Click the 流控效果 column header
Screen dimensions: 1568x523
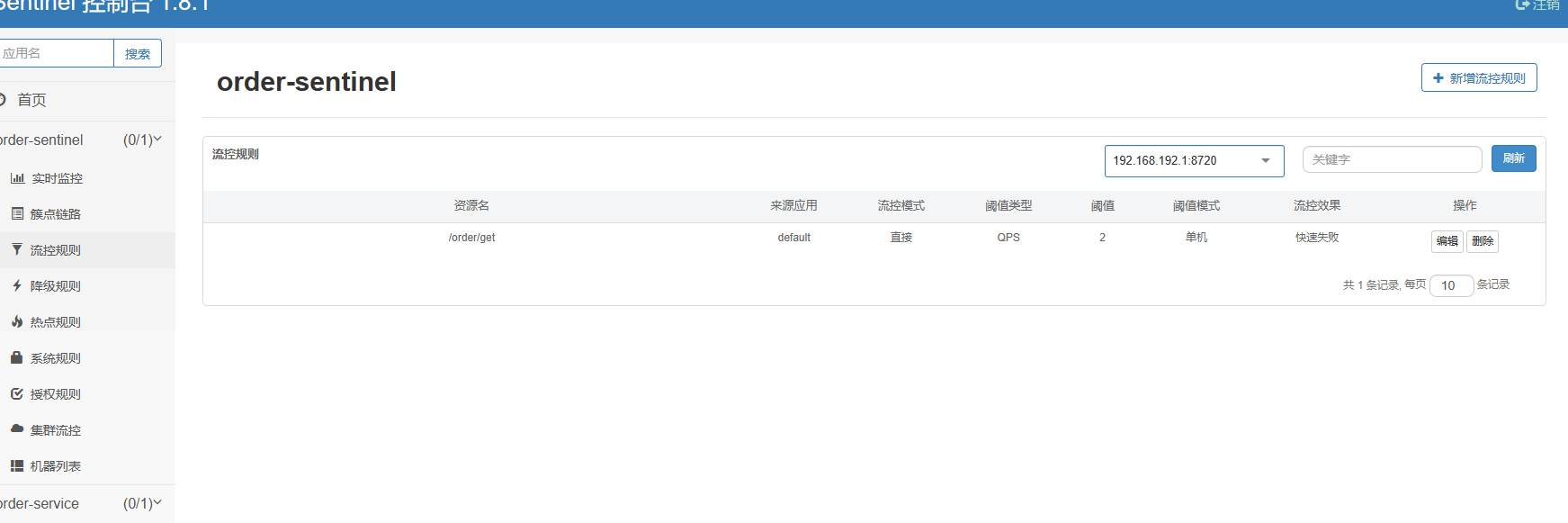pyautogui.click(x=1317, y=206)
